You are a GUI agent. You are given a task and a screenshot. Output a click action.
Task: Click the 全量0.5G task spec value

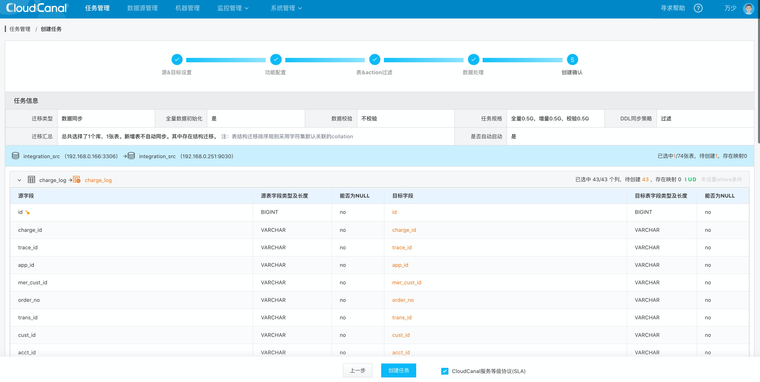(x=550, y=118)
